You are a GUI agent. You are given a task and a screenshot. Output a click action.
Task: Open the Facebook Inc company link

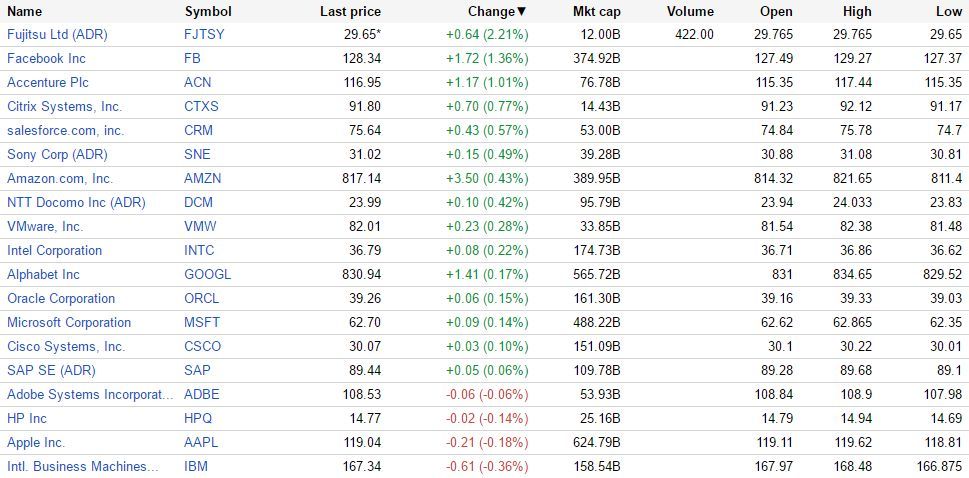[x=46, y=58]
